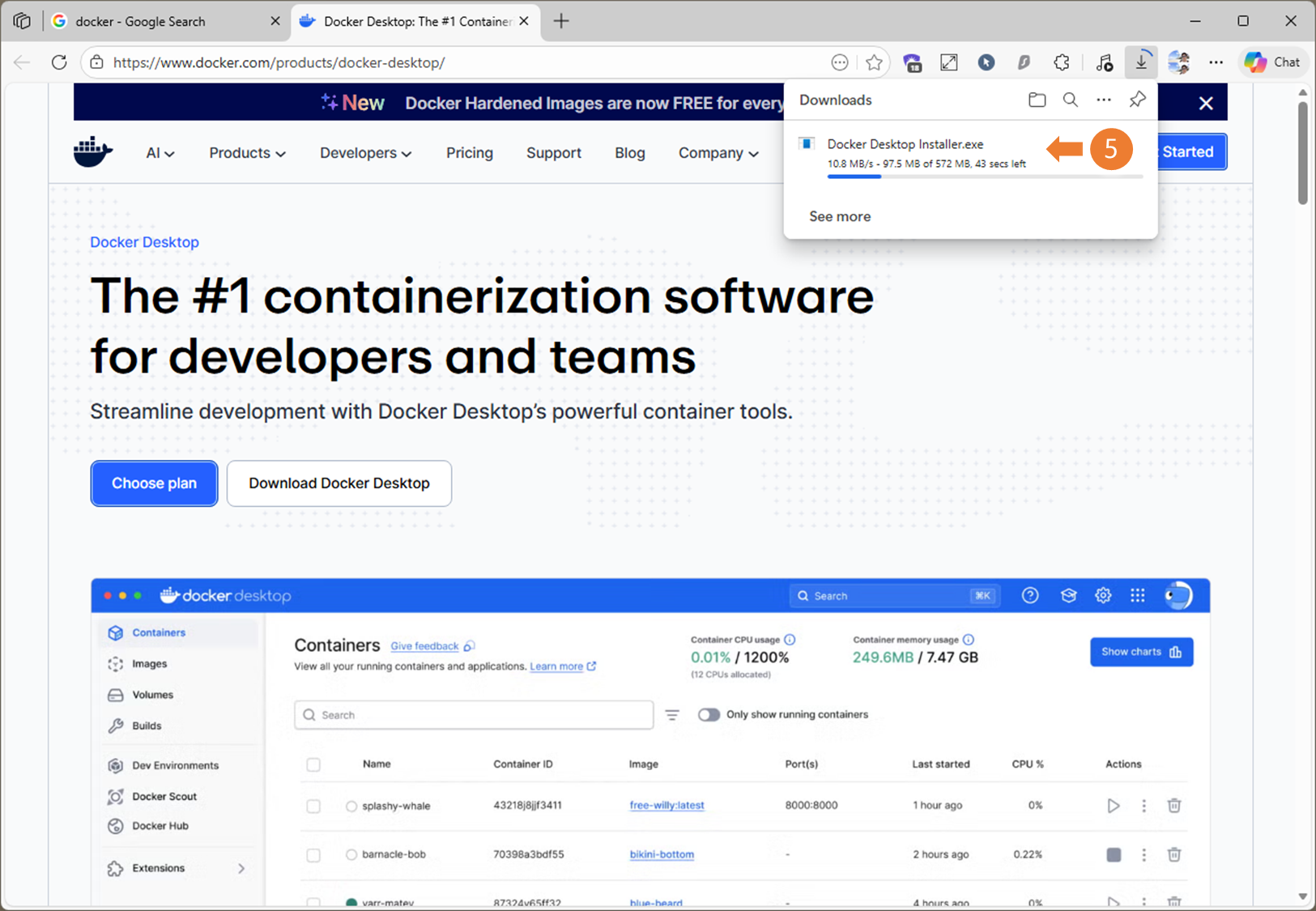1316x911 pixels.
Task: Click the apps grid icon in Docker Desktop preview
Action: [x=1138, y=596]
